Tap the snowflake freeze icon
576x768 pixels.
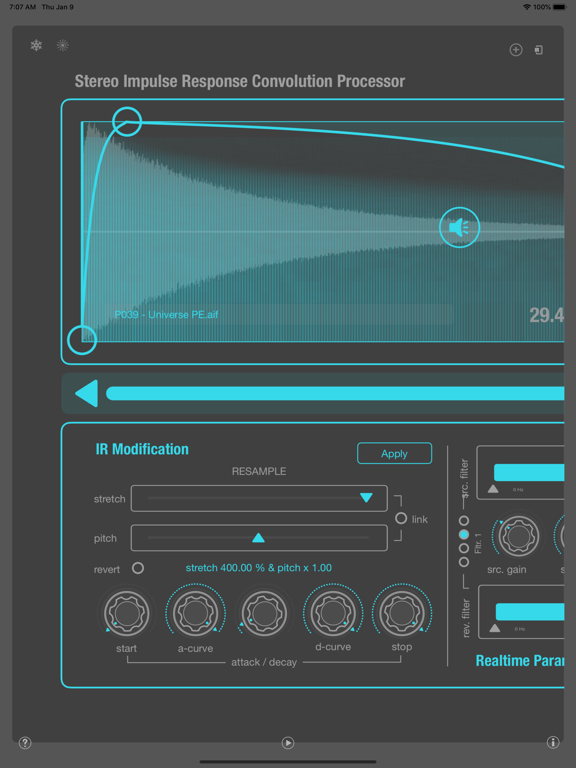click(x=36, y=46)
